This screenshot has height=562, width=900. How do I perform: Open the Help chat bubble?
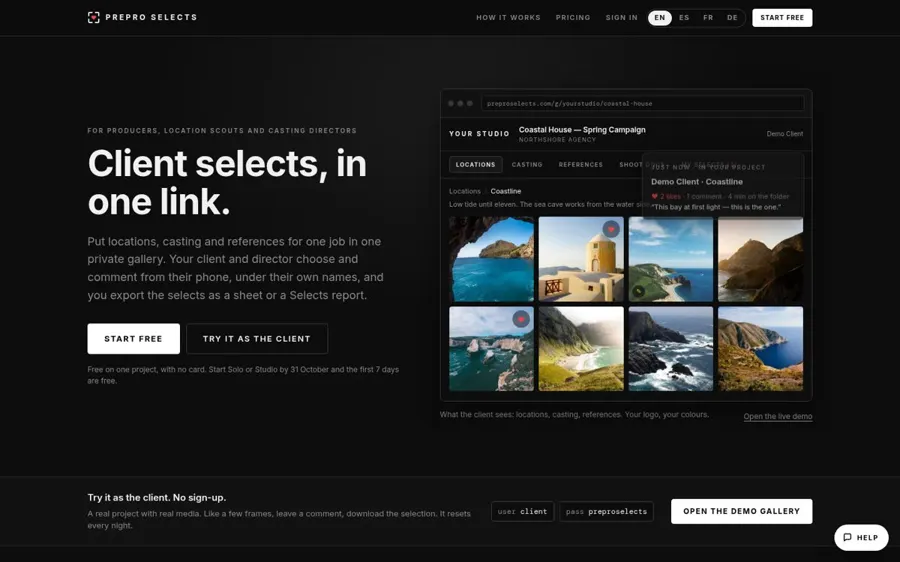point(860,537)
